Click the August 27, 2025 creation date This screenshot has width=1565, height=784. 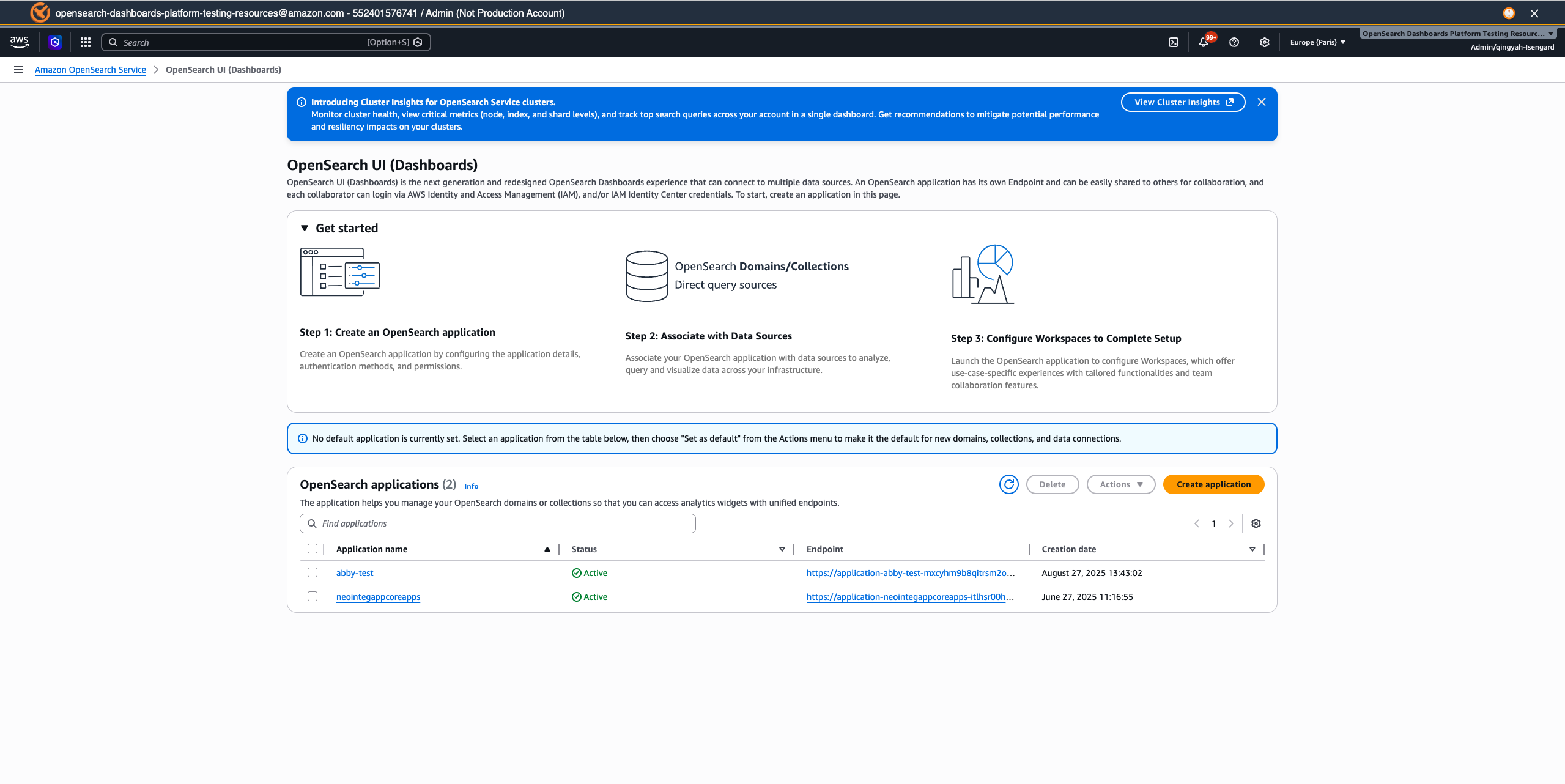coord(1092,573)
